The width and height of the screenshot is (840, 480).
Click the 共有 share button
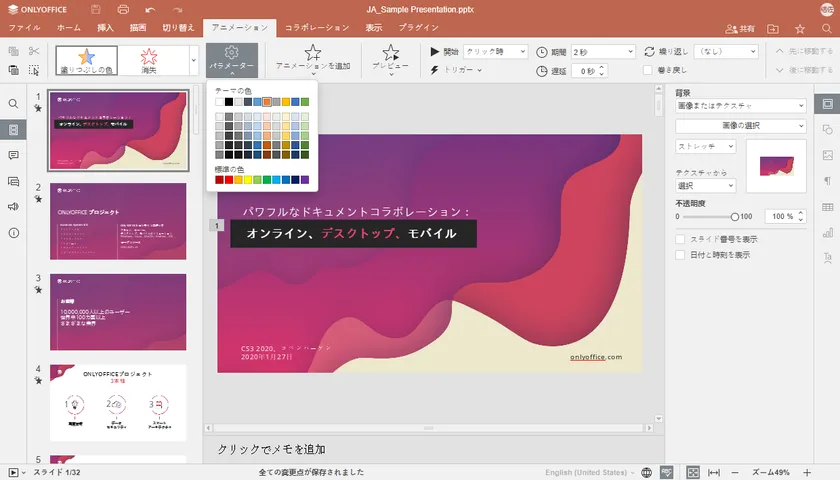[740, 29]
